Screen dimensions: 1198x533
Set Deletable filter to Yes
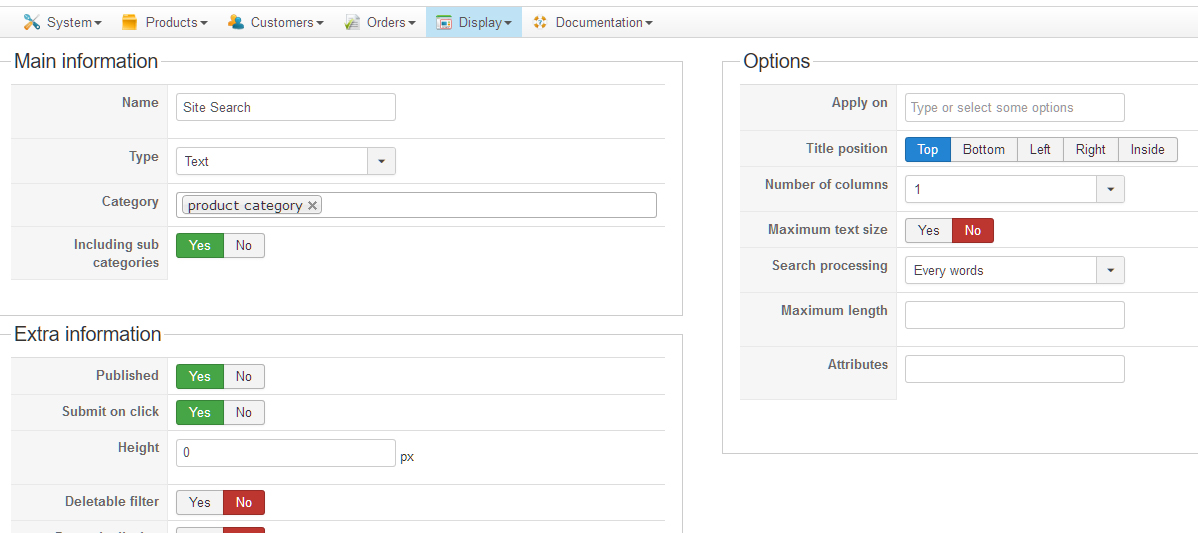pos(200,502)
